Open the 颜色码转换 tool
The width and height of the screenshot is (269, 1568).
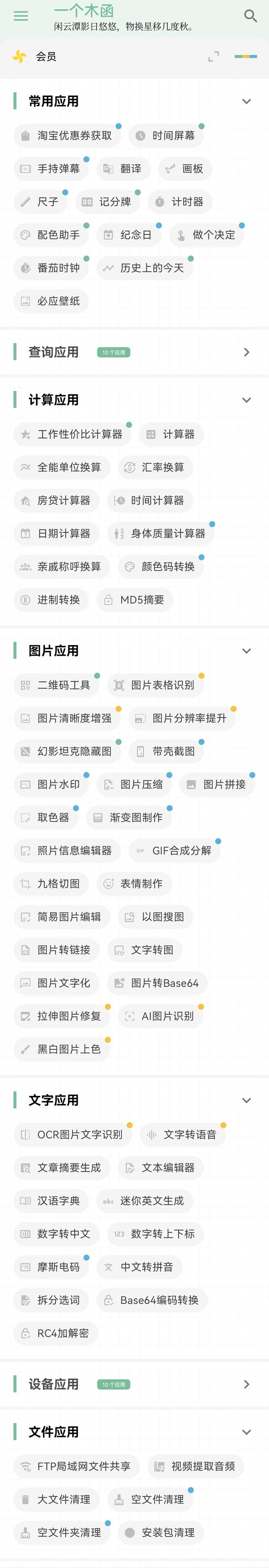(161, 567)
